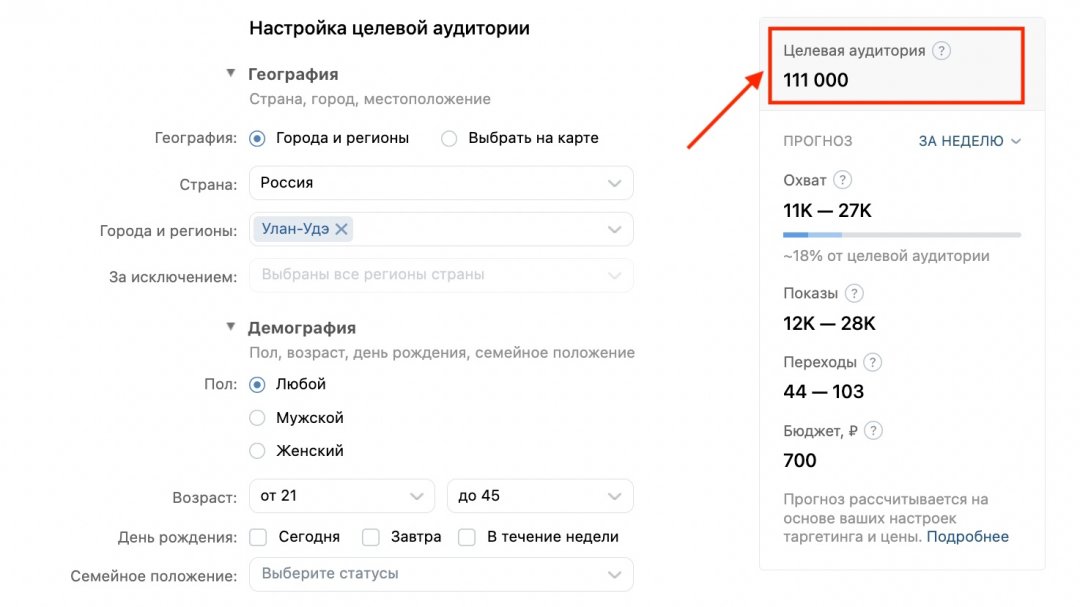Collapse the Демография section triangle
Screen dimensions: 1080x607
point(231,327)
